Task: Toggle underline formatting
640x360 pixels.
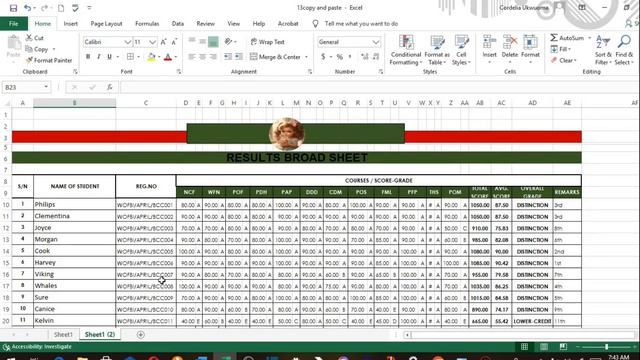Action: click(109, 57)
